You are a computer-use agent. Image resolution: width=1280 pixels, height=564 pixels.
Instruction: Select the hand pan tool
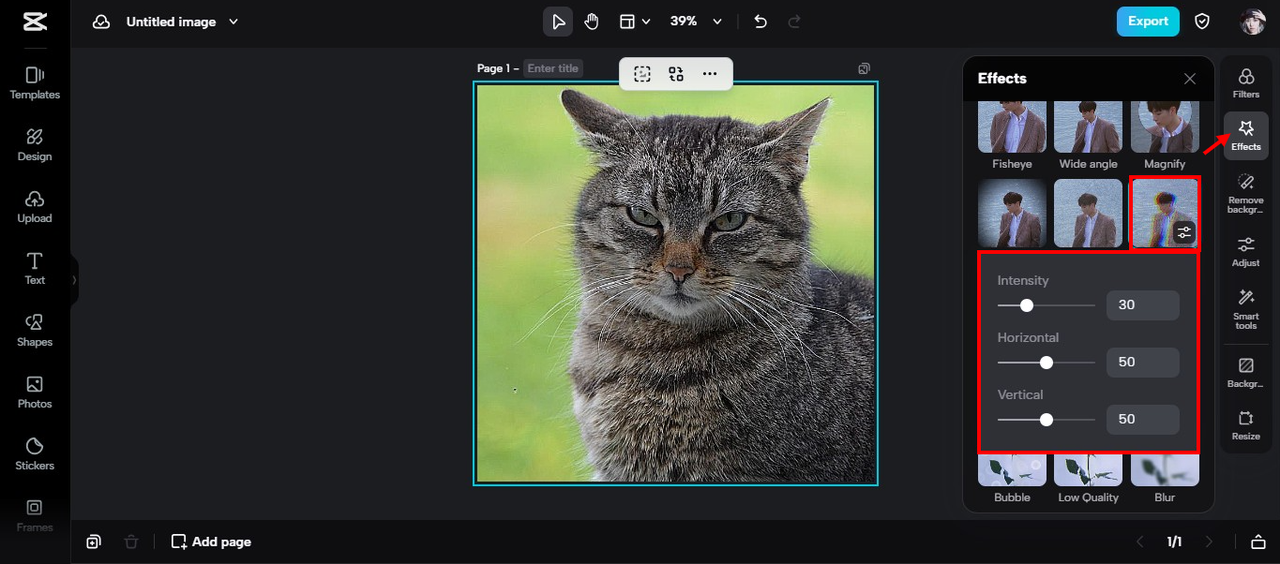coord(591,21)
